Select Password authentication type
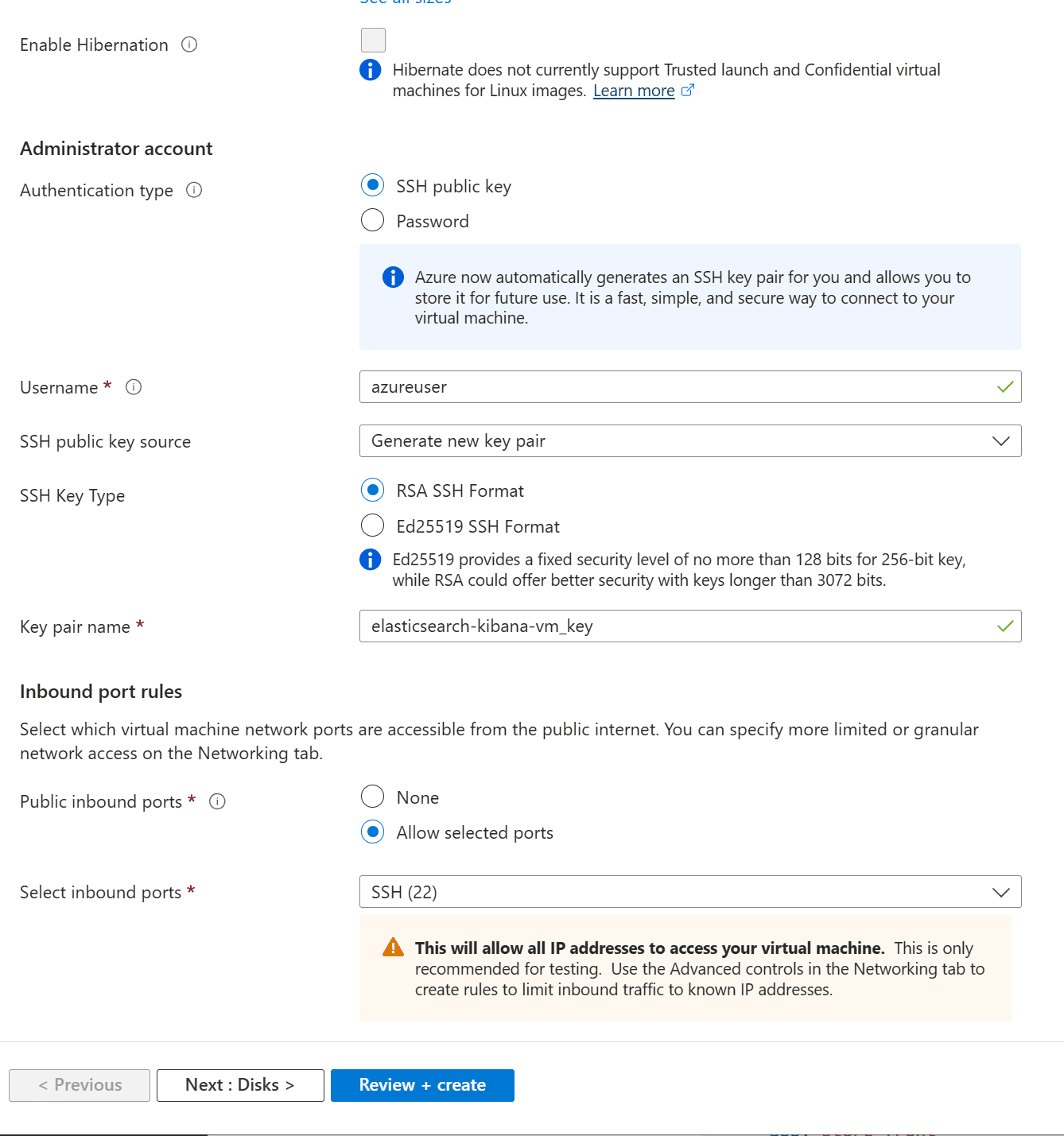 click(372, 220)
